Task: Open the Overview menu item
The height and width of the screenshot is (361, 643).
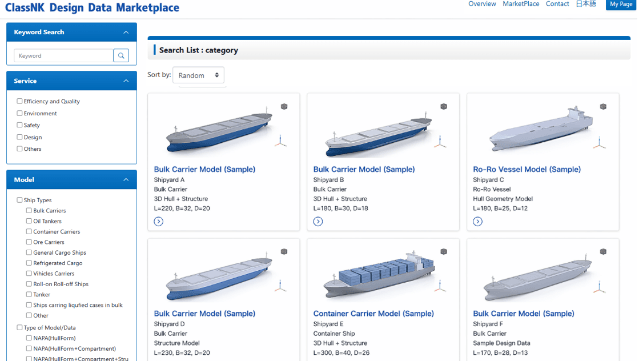Action: (482, 4)
